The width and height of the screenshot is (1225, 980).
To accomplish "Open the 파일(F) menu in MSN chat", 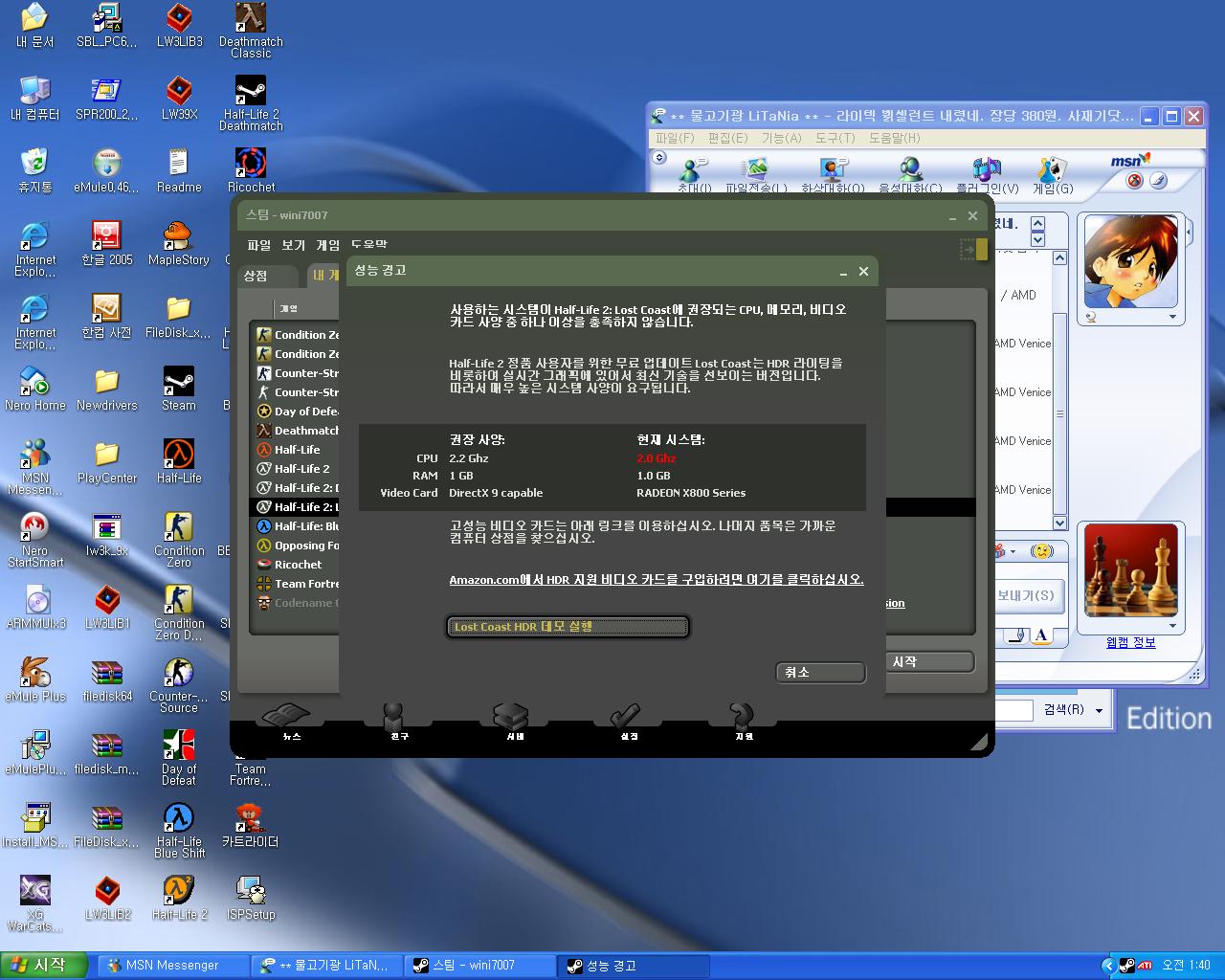I will (x=674, y=138).
